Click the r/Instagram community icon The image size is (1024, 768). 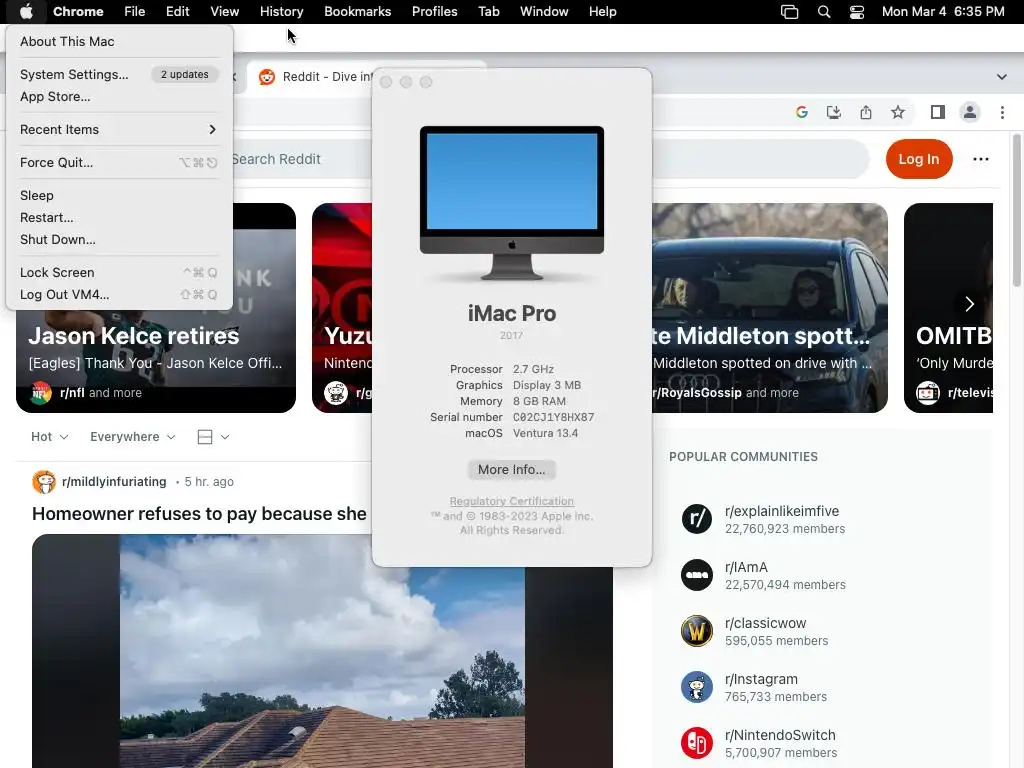(x=697, y=688)
